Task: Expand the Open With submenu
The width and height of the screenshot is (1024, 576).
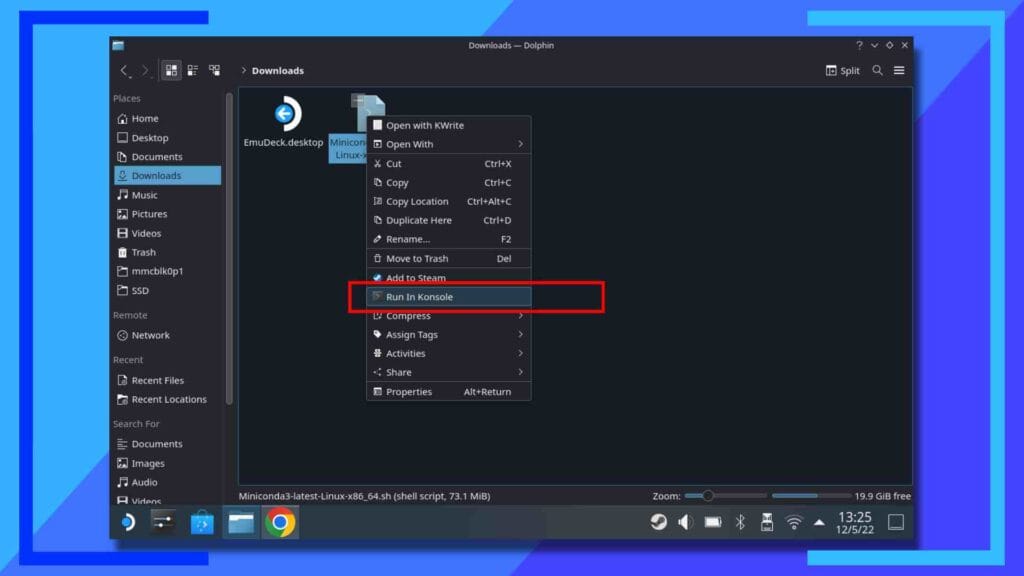Action: [449, 144]
